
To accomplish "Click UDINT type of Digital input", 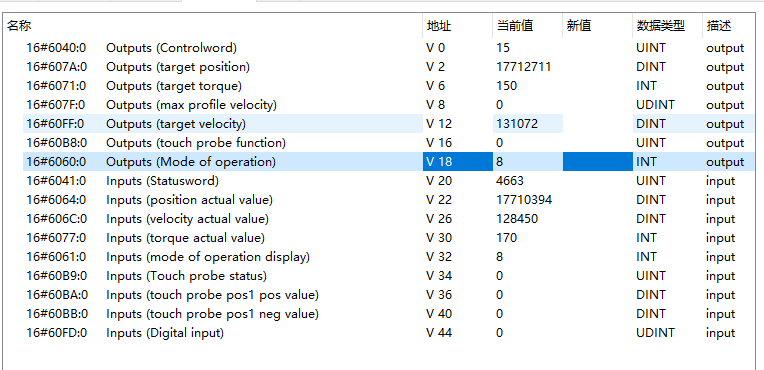I will point(655,333).
